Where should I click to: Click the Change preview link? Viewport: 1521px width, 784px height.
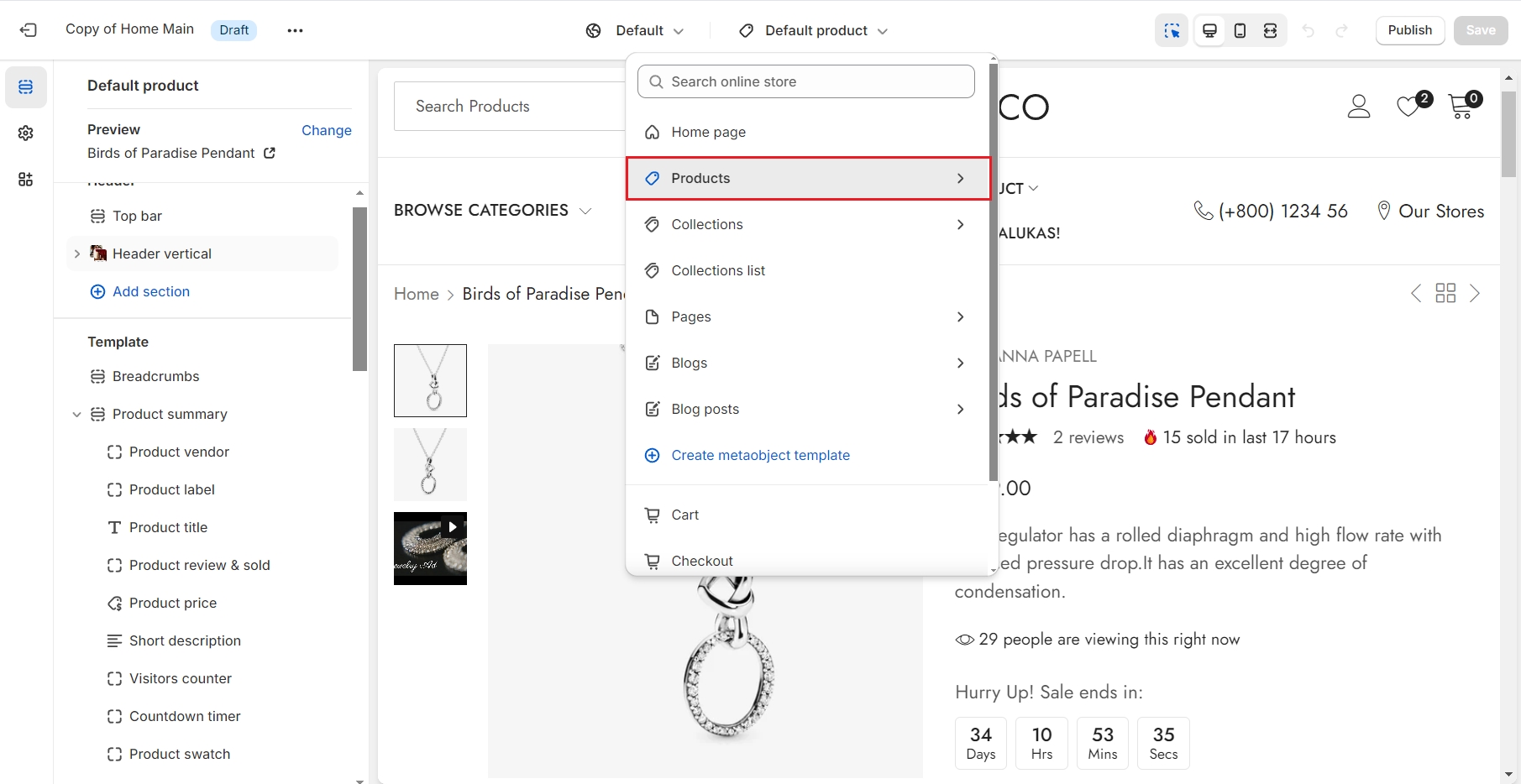click(326, 130)
